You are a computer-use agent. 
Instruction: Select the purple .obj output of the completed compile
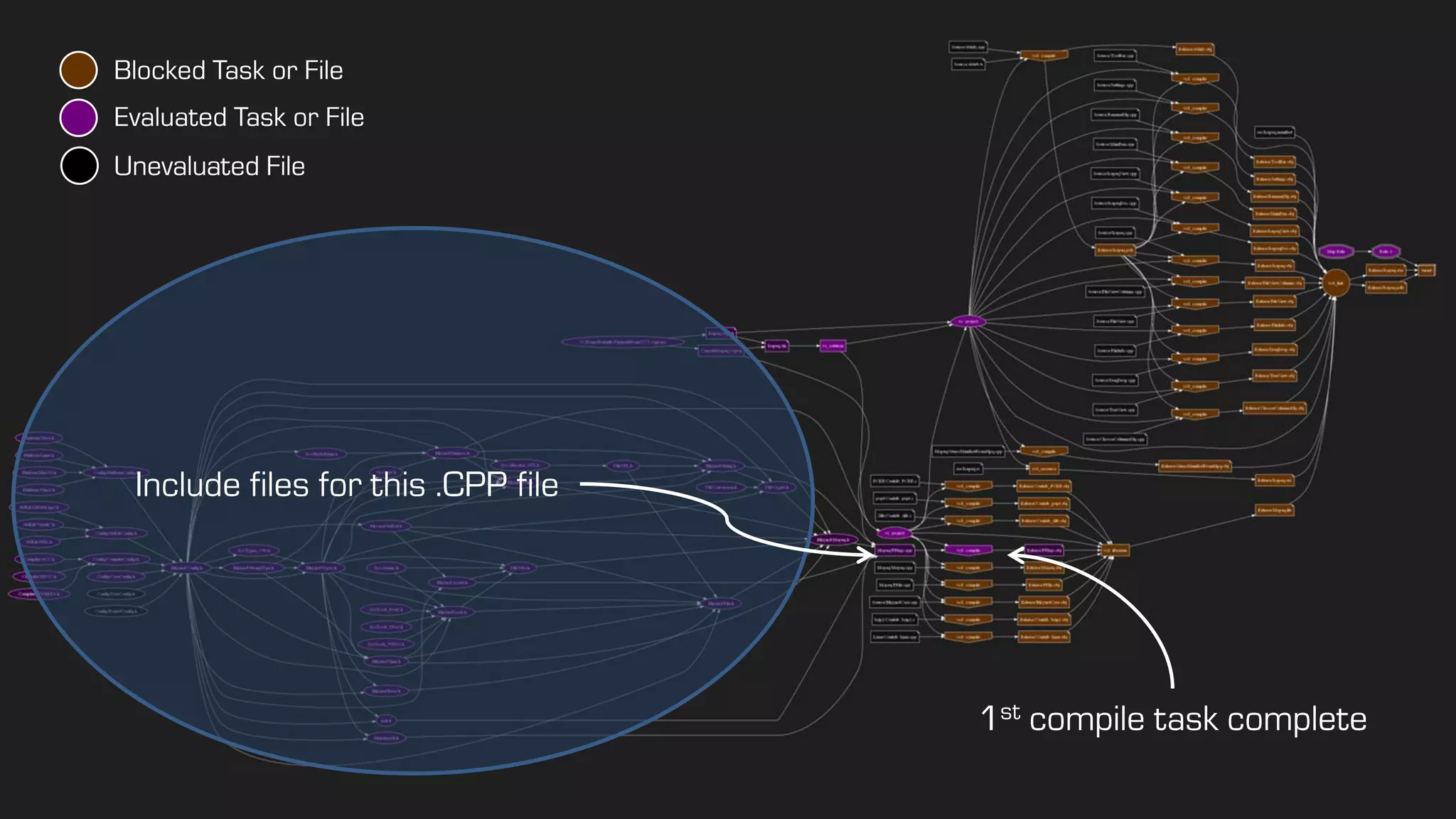[1044, 550]
